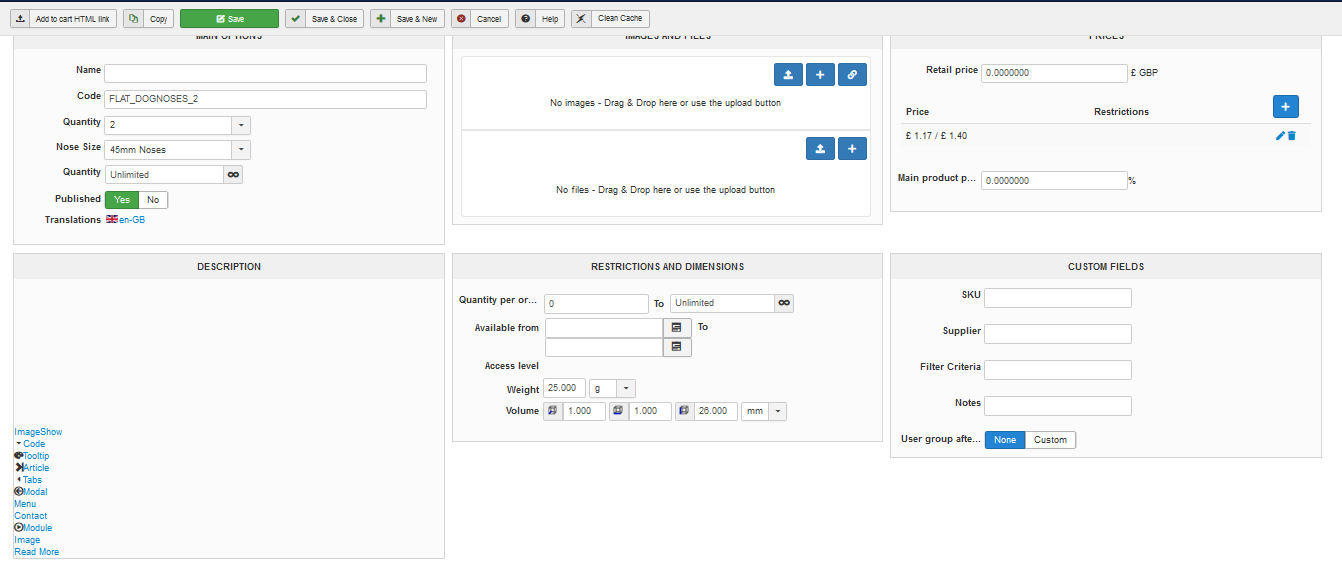Click the Quantity field showing Unlimited in Main Options
This screenshot has height=570, width=1342.
coord(163,174)
